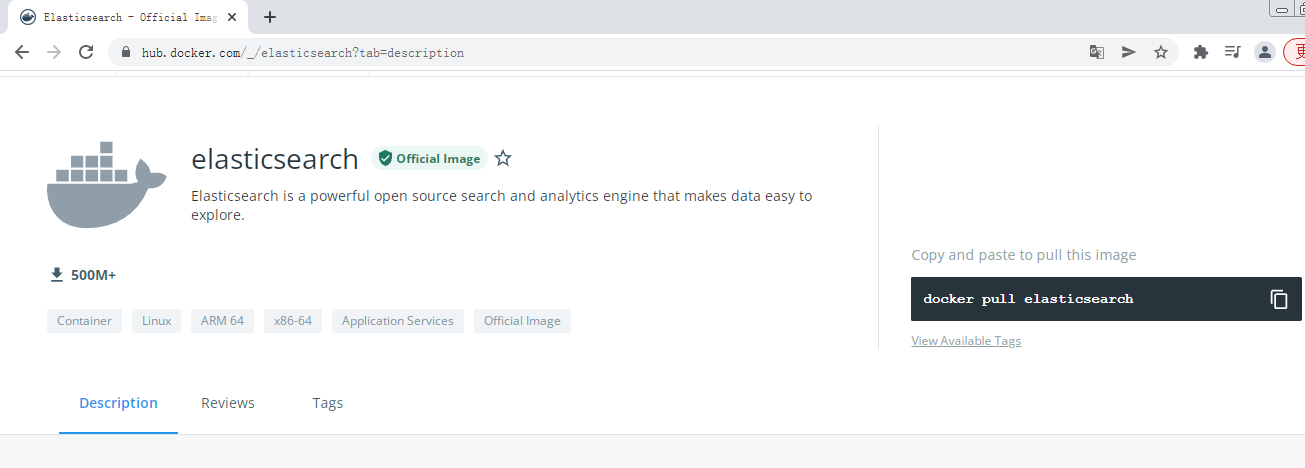Go back to previous page

(22, 52)
